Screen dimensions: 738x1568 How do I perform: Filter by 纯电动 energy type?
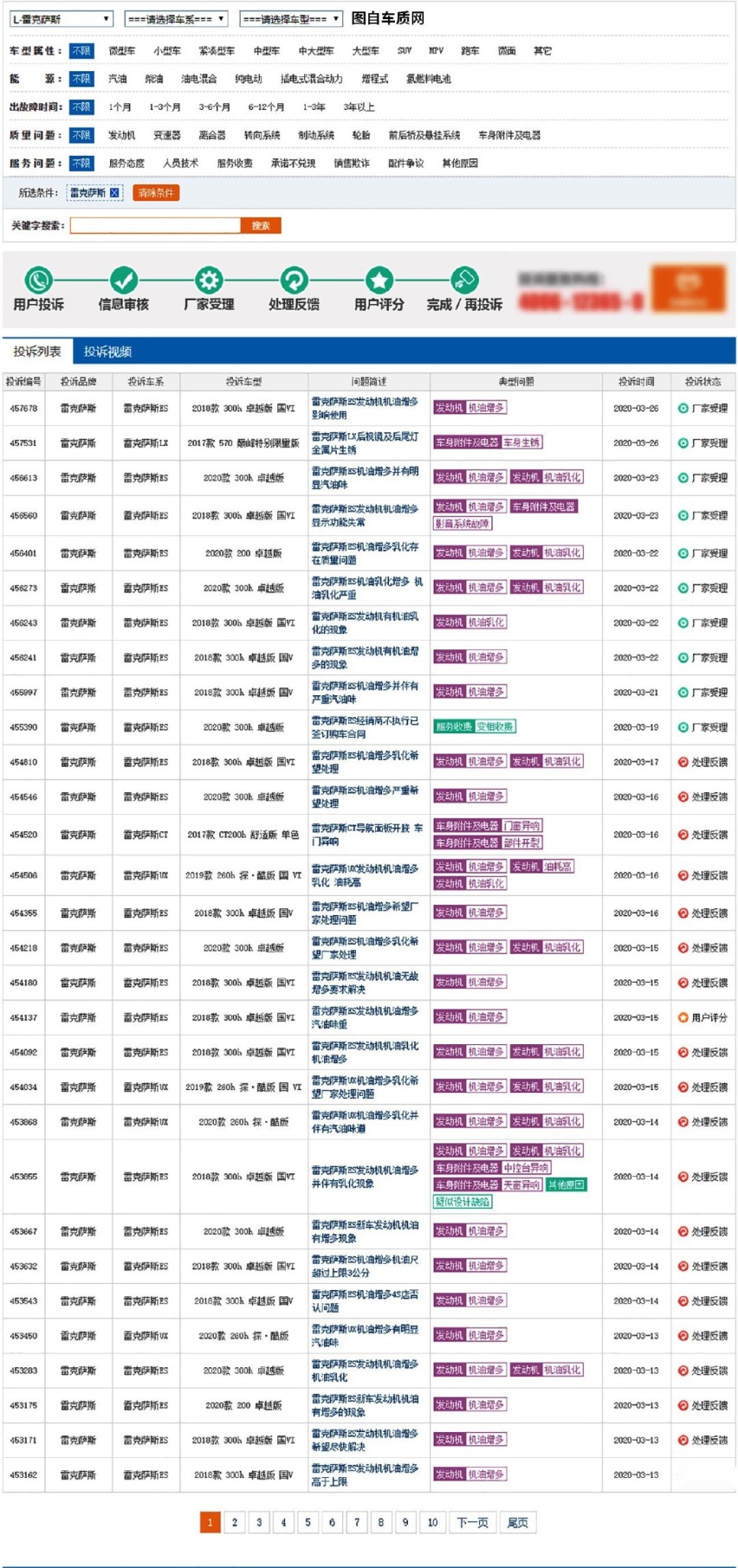249,79
